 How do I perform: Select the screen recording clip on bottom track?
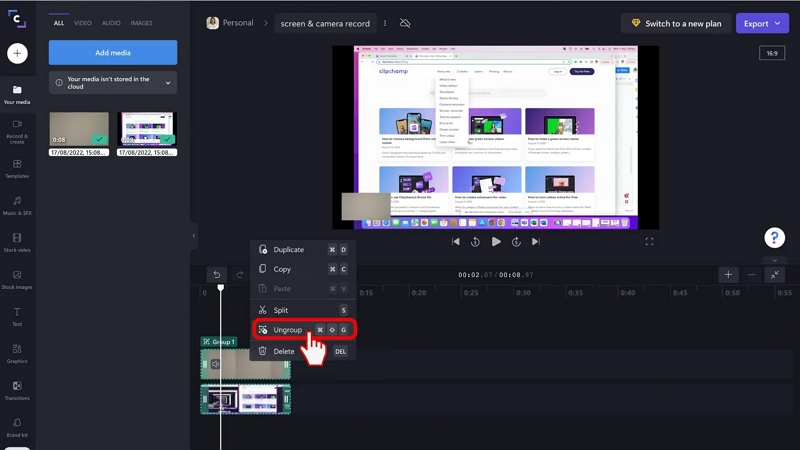245,399
